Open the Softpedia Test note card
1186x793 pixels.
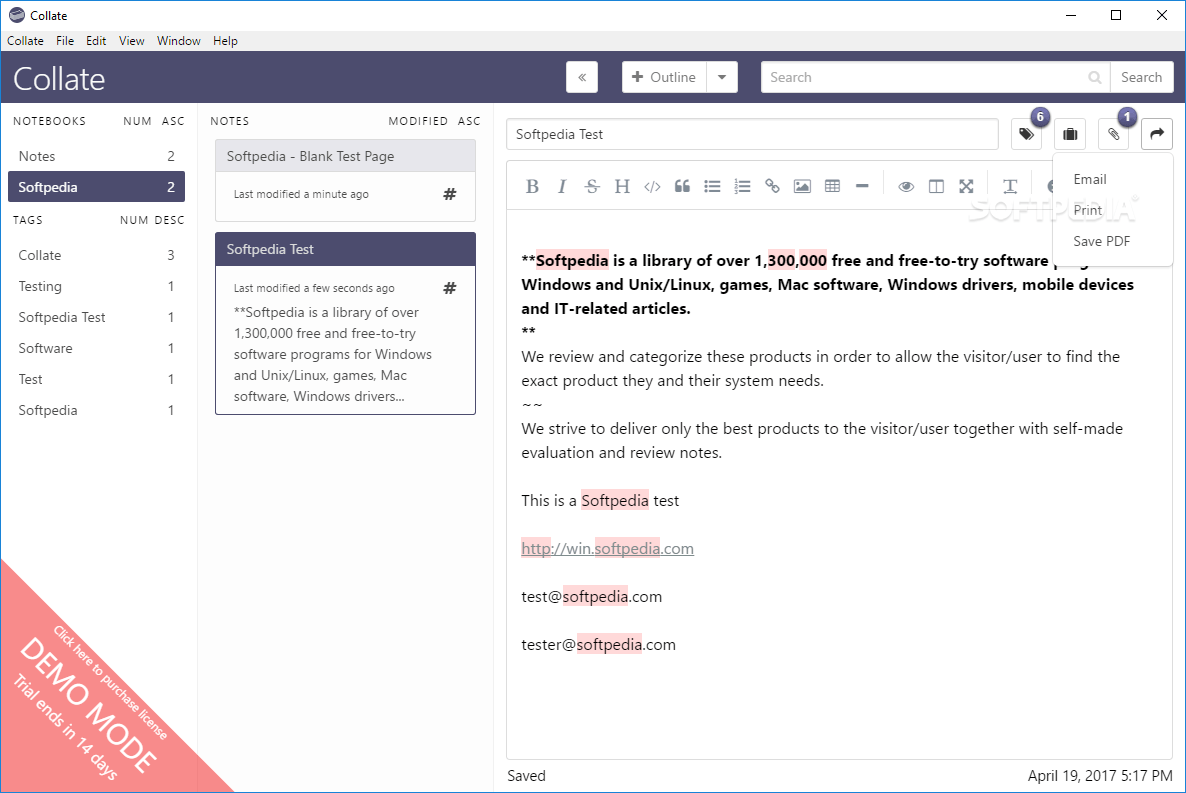(346, 324)
